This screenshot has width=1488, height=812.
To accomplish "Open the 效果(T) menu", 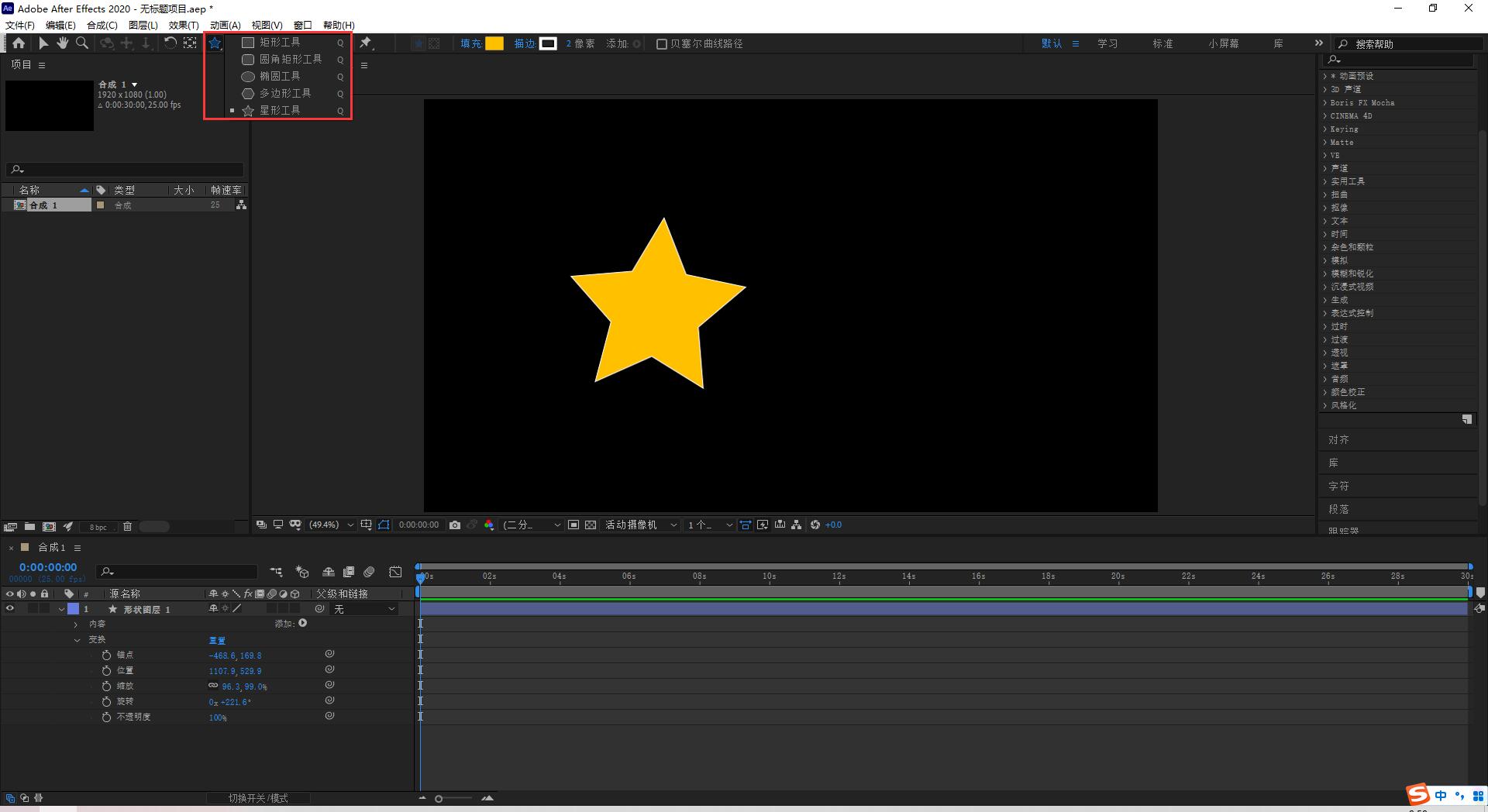I will click(184, 26).
